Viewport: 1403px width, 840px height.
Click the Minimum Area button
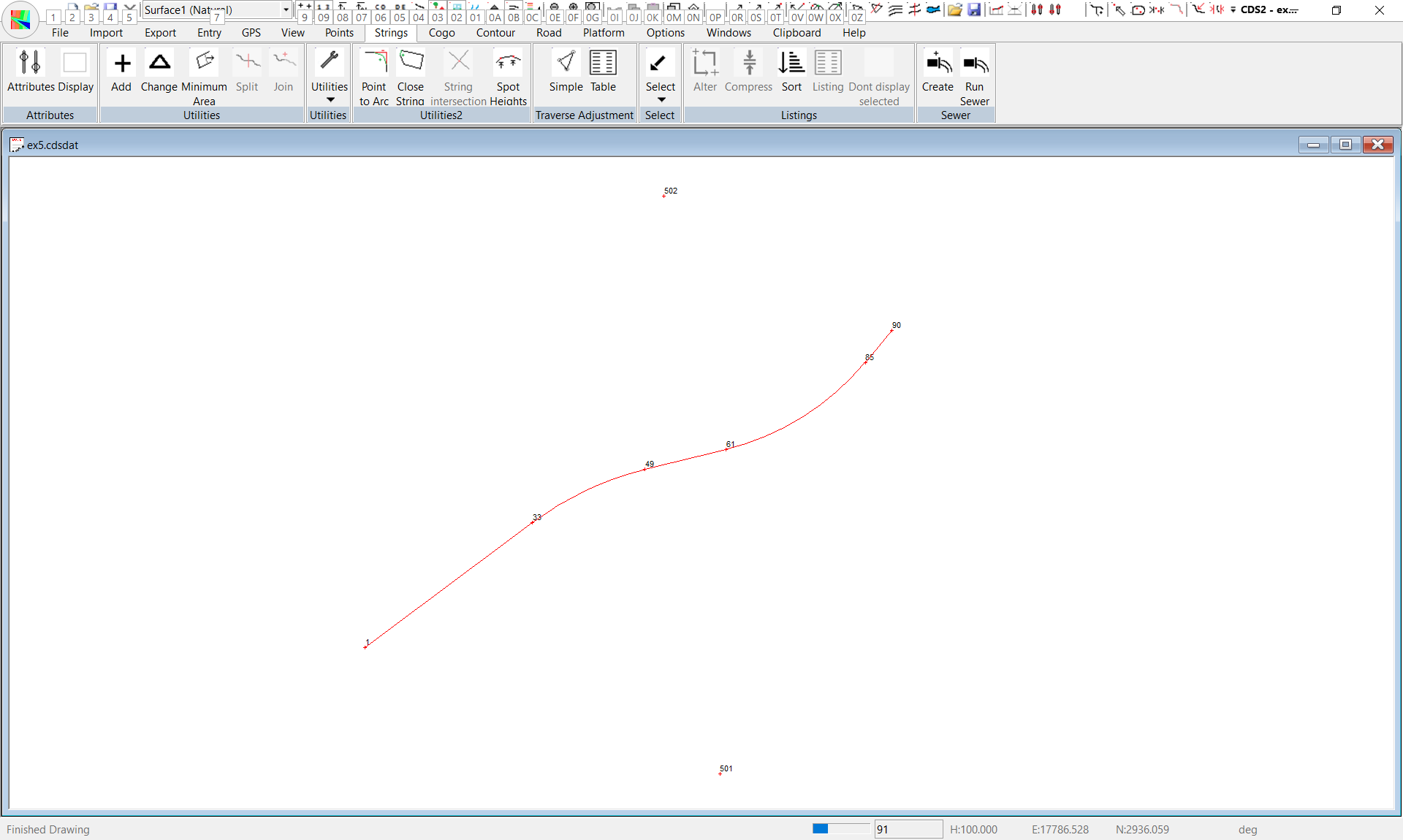205,64
